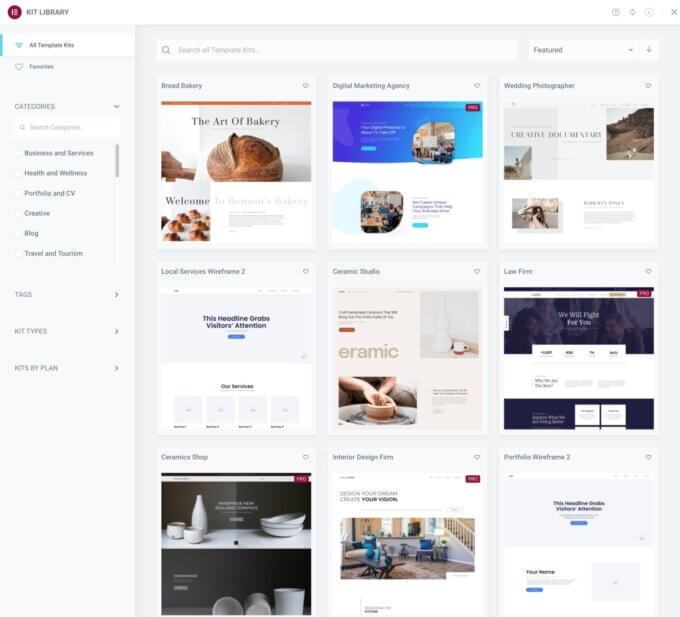Open the Featured sort dropdown
Viewport: 680px width, 617px height.
(583, 50)
